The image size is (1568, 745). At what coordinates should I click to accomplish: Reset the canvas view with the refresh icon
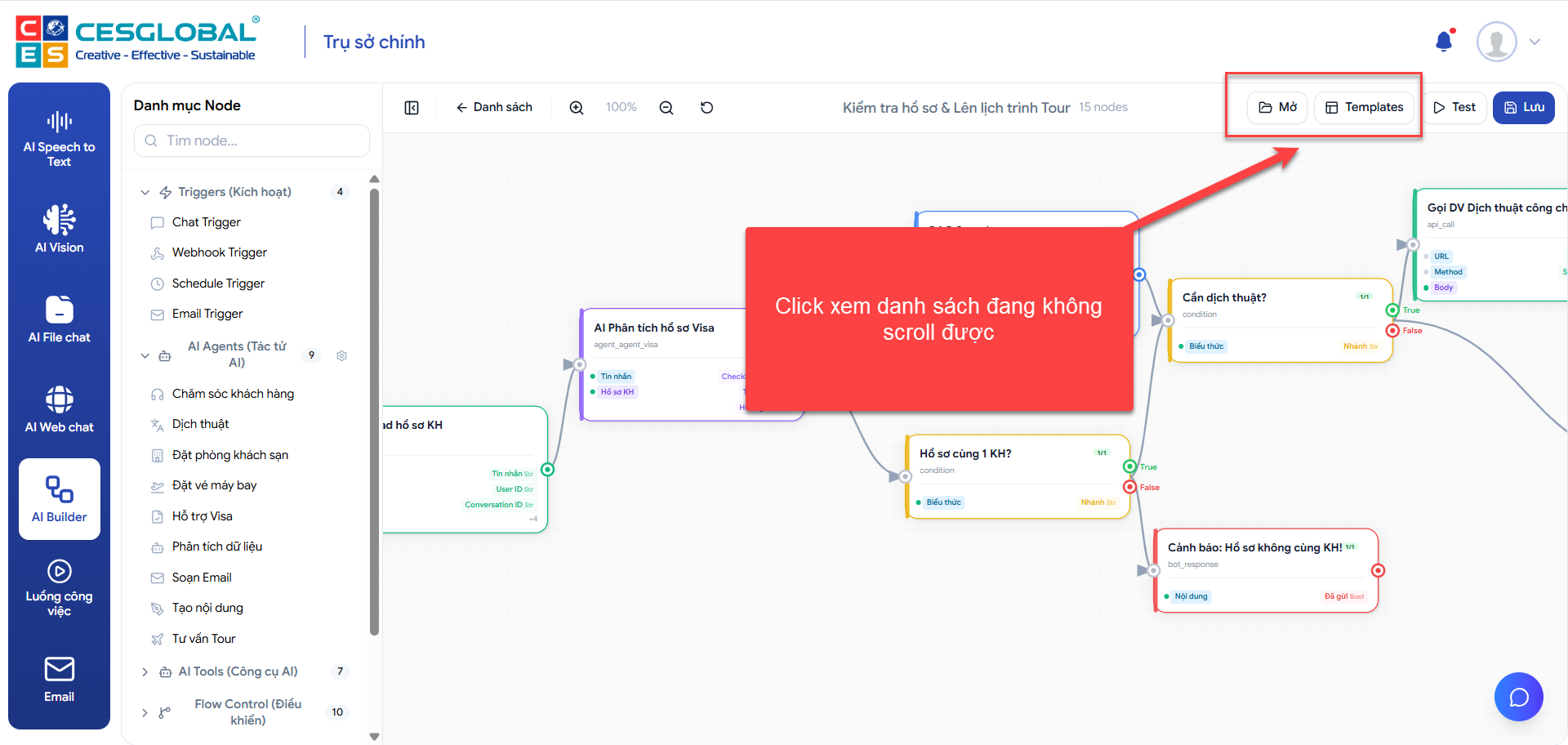pos(707,108)
